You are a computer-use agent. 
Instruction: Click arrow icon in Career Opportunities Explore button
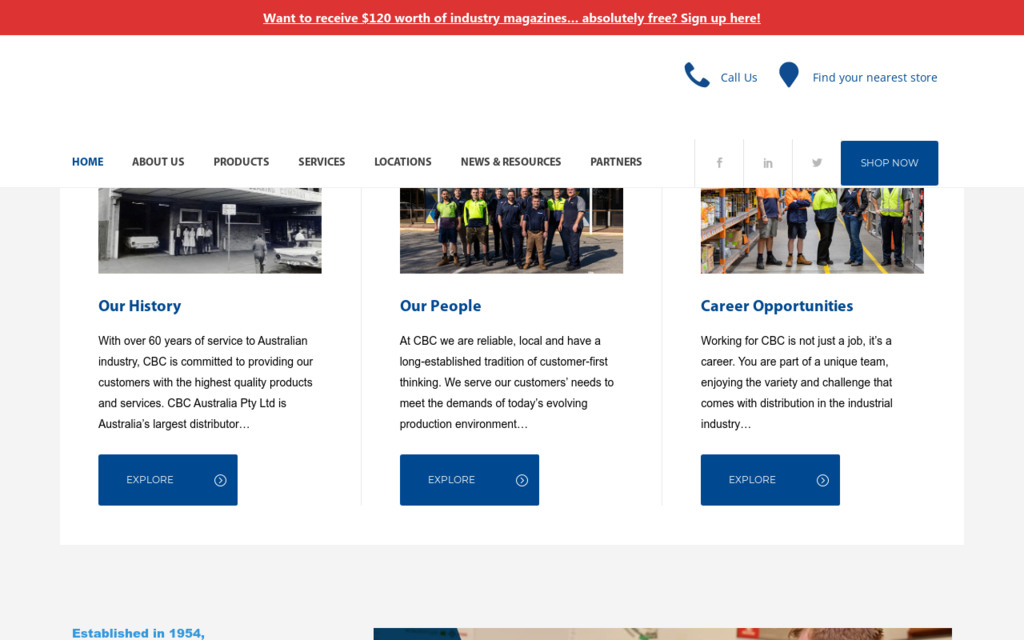coord(823,480)
